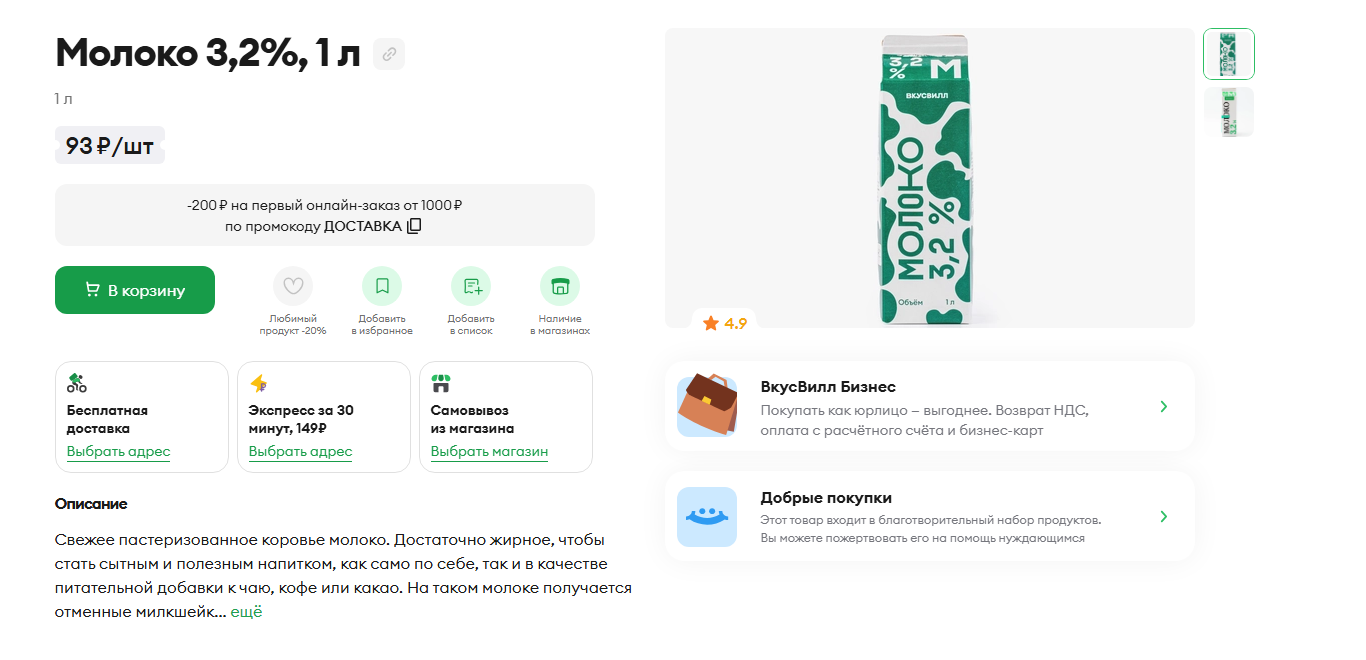The height and width of the screenshot is (660, 1366).
Task: Click Выбрать магазин link
Action: (x=489, y=451)
